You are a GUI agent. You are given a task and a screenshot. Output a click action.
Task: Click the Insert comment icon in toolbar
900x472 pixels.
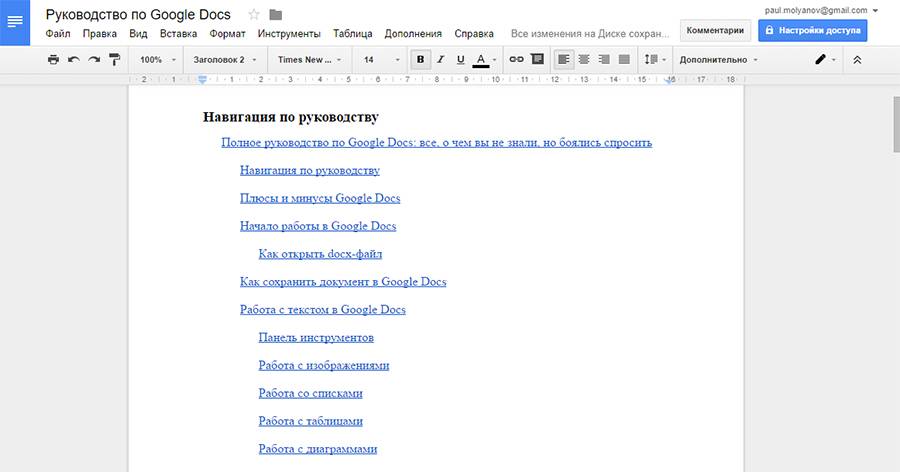[537, 60]
